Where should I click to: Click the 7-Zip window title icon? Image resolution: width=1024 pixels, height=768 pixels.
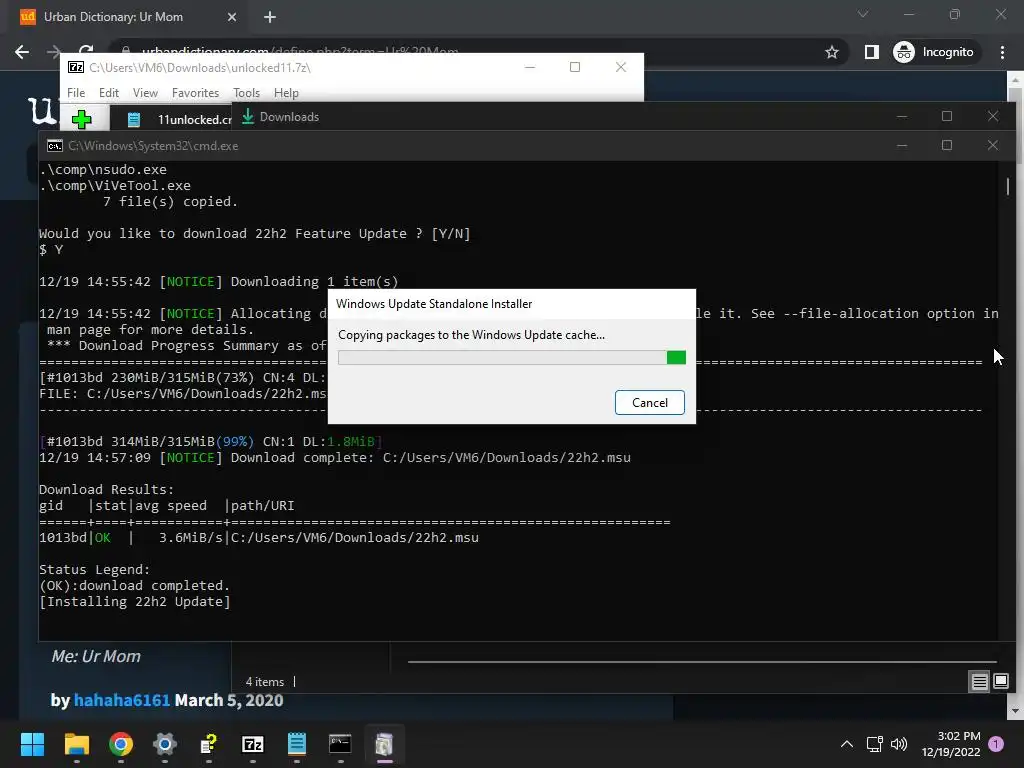[76, 67]
